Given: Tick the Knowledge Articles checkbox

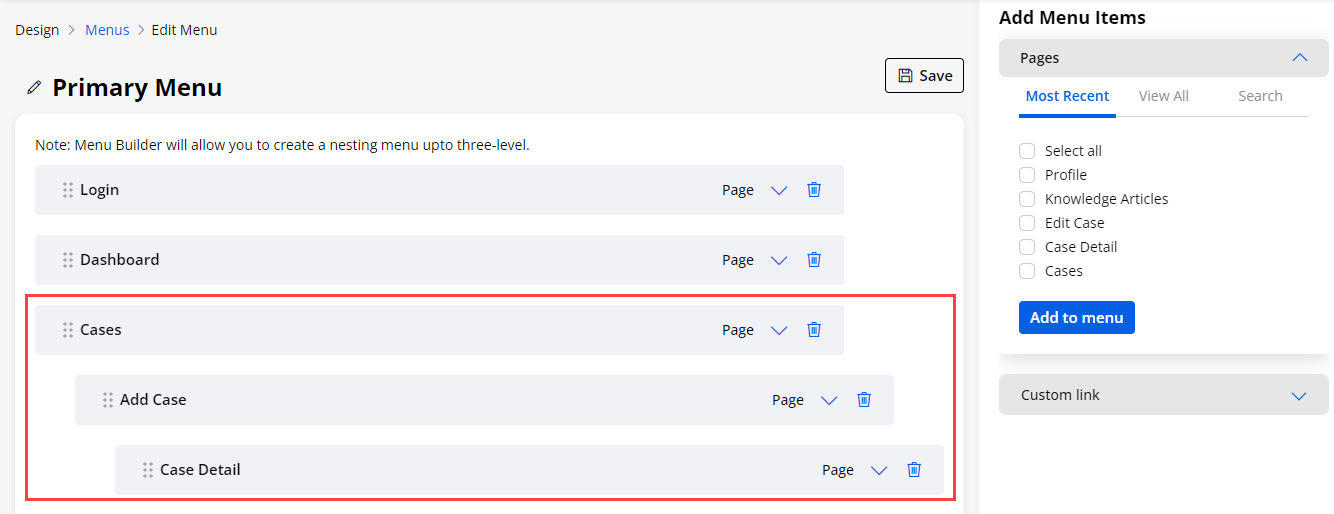Looking at the screenshot, I should (1027, 199).
